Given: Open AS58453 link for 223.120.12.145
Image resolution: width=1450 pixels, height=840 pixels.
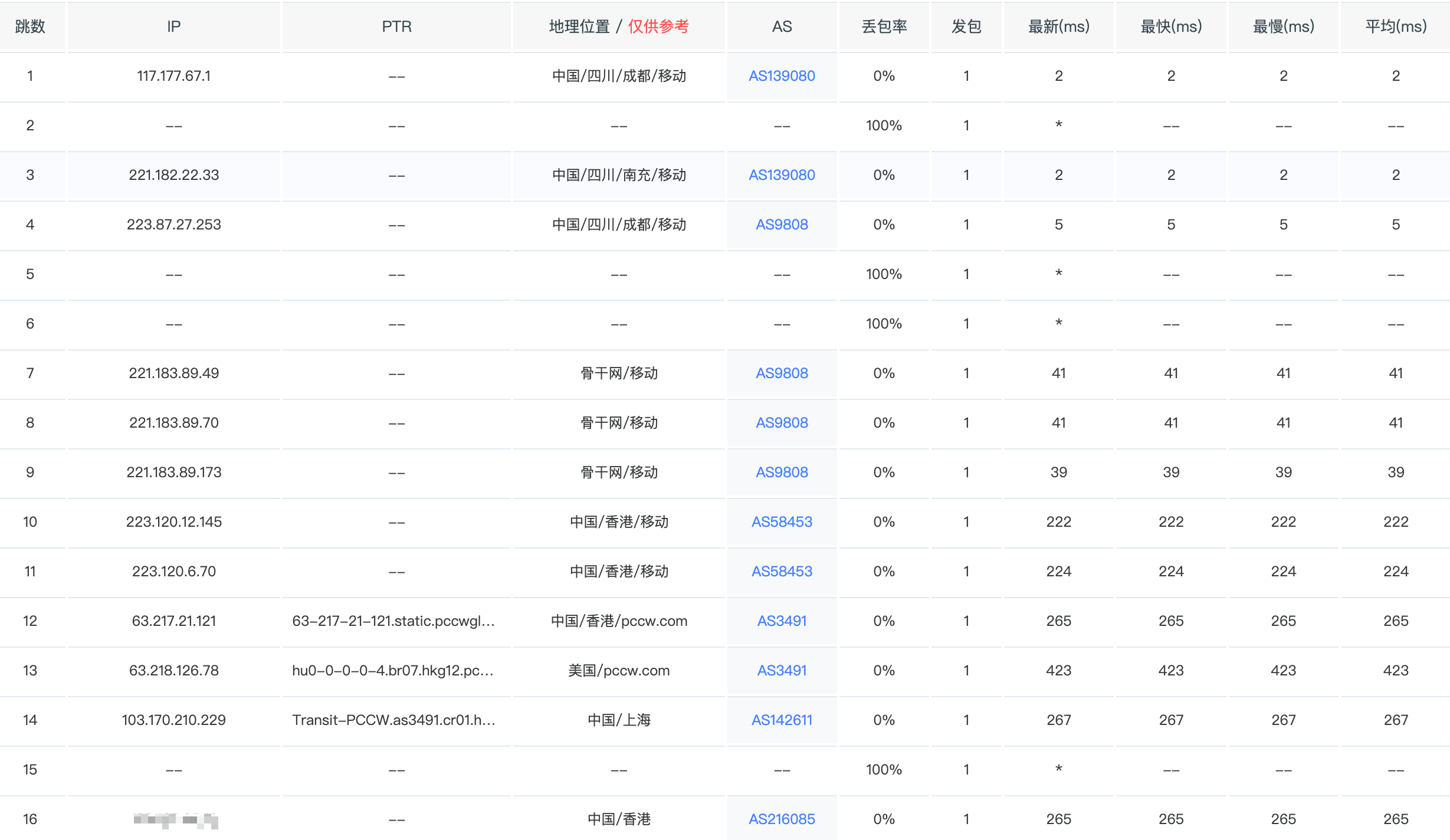Looking at the screenshot, I should [782, 522].
